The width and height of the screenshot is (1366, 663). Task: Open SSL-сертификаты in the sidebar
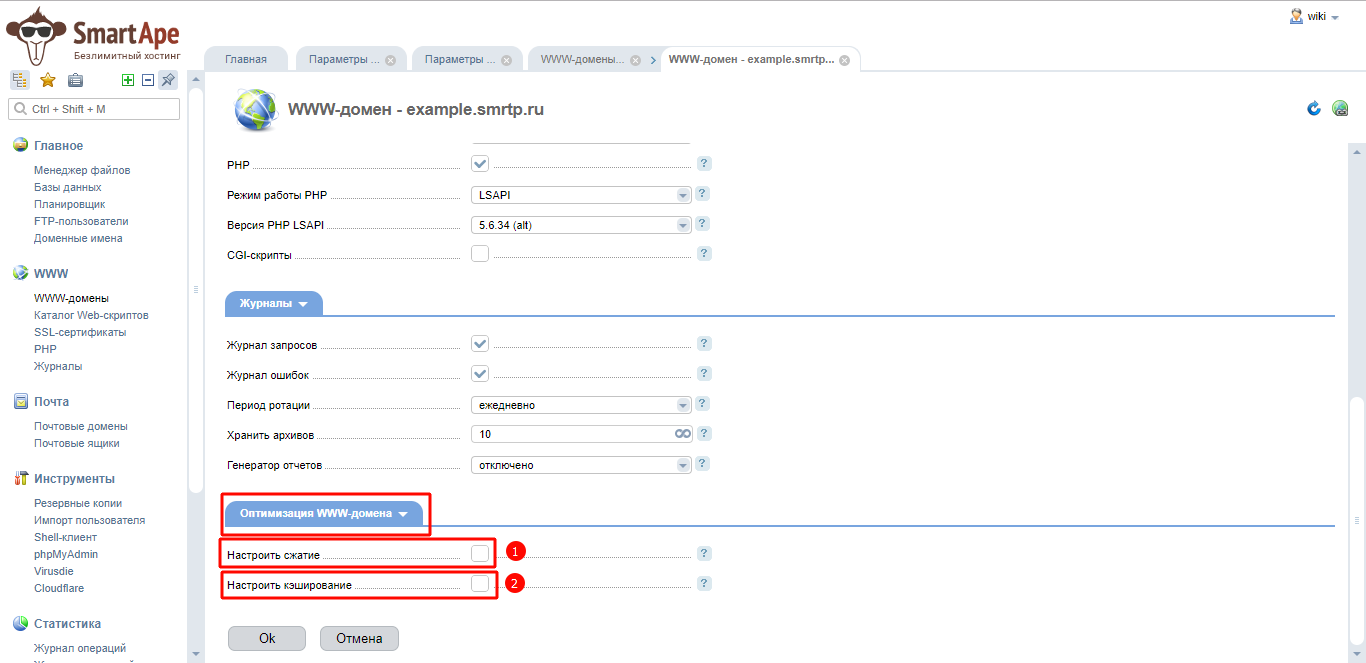(x=80, y=332)
